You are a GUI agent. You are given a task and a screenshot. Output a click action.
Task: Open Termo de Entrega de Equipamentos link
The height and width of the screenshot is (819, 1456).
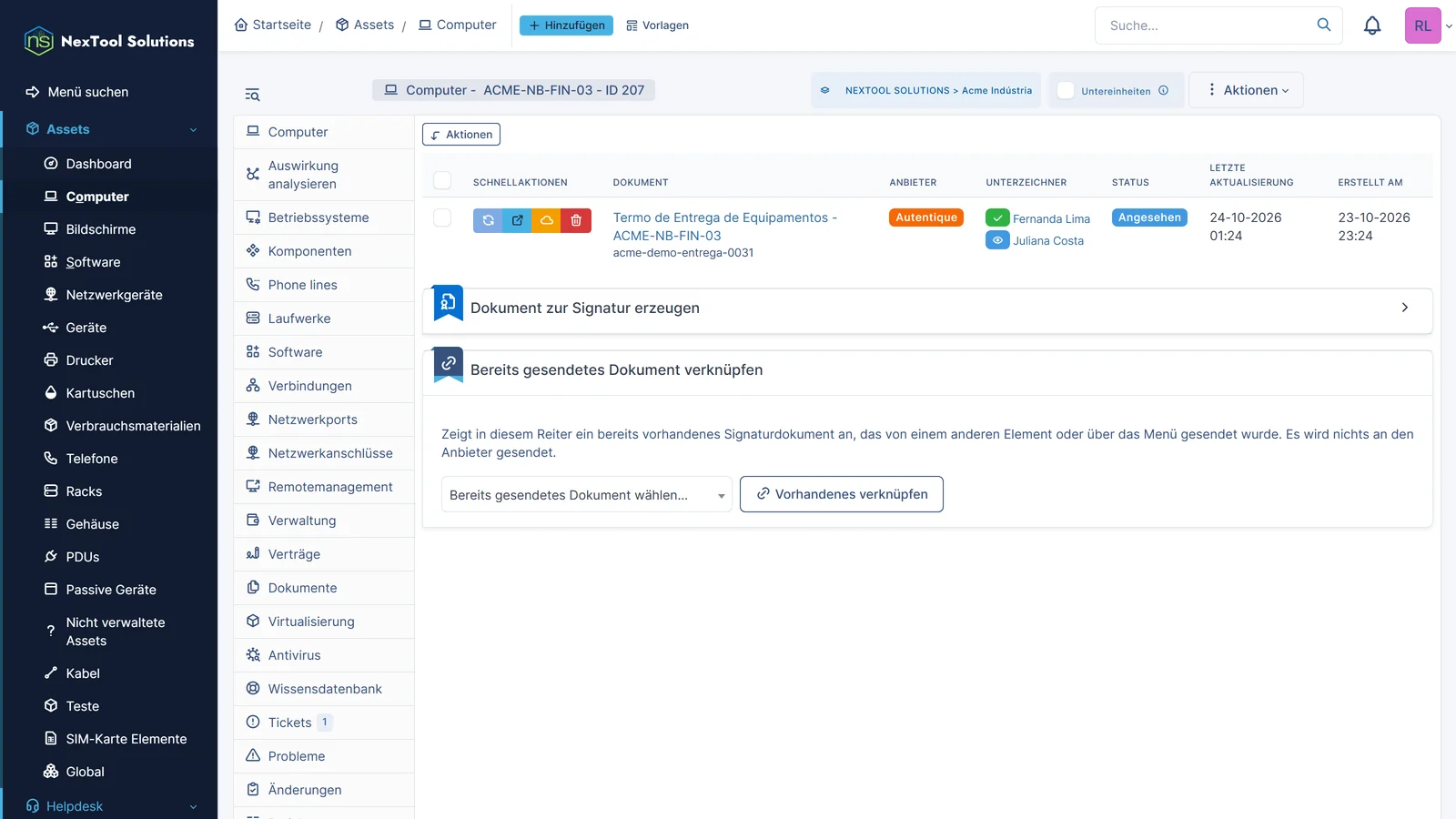tap(724, 227)
